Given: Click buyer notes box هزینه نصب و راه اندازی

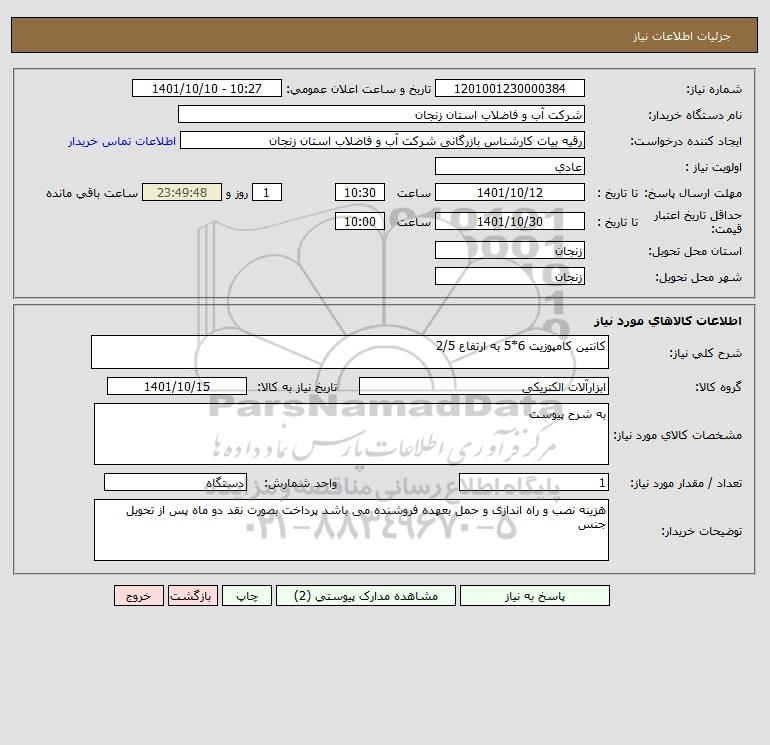Looking at the screenshot, I should pyautogui.click(x=351, y=530).
